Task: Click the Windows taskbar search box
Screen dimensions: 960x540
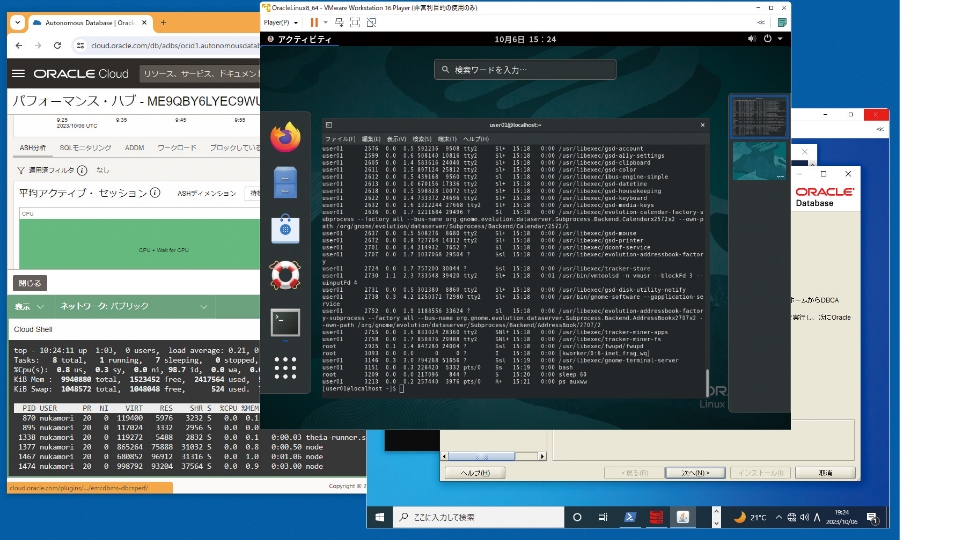Action: pos(478,517)
